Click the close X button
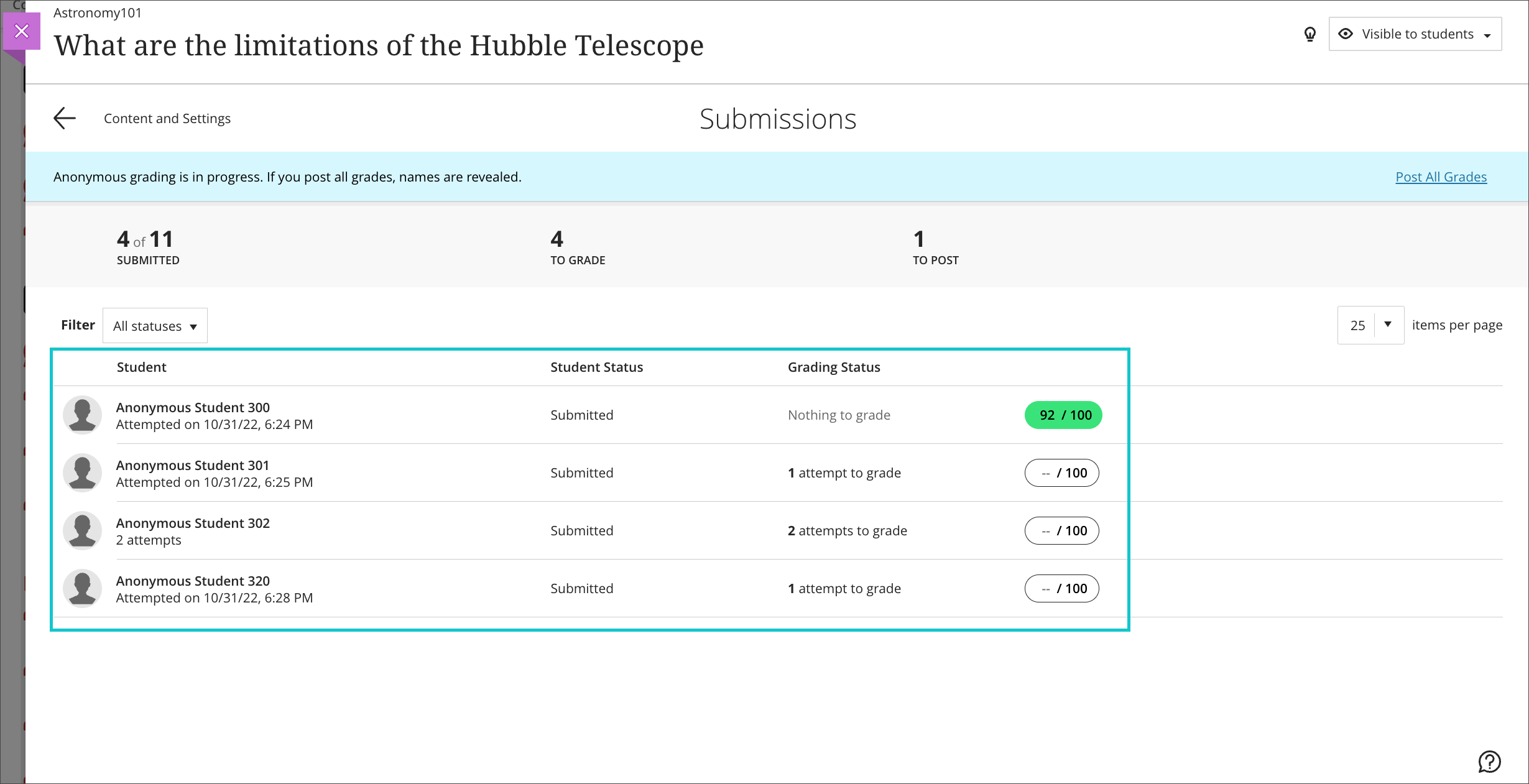Viewport: 1529px width, 784px height. click(21, 31)
